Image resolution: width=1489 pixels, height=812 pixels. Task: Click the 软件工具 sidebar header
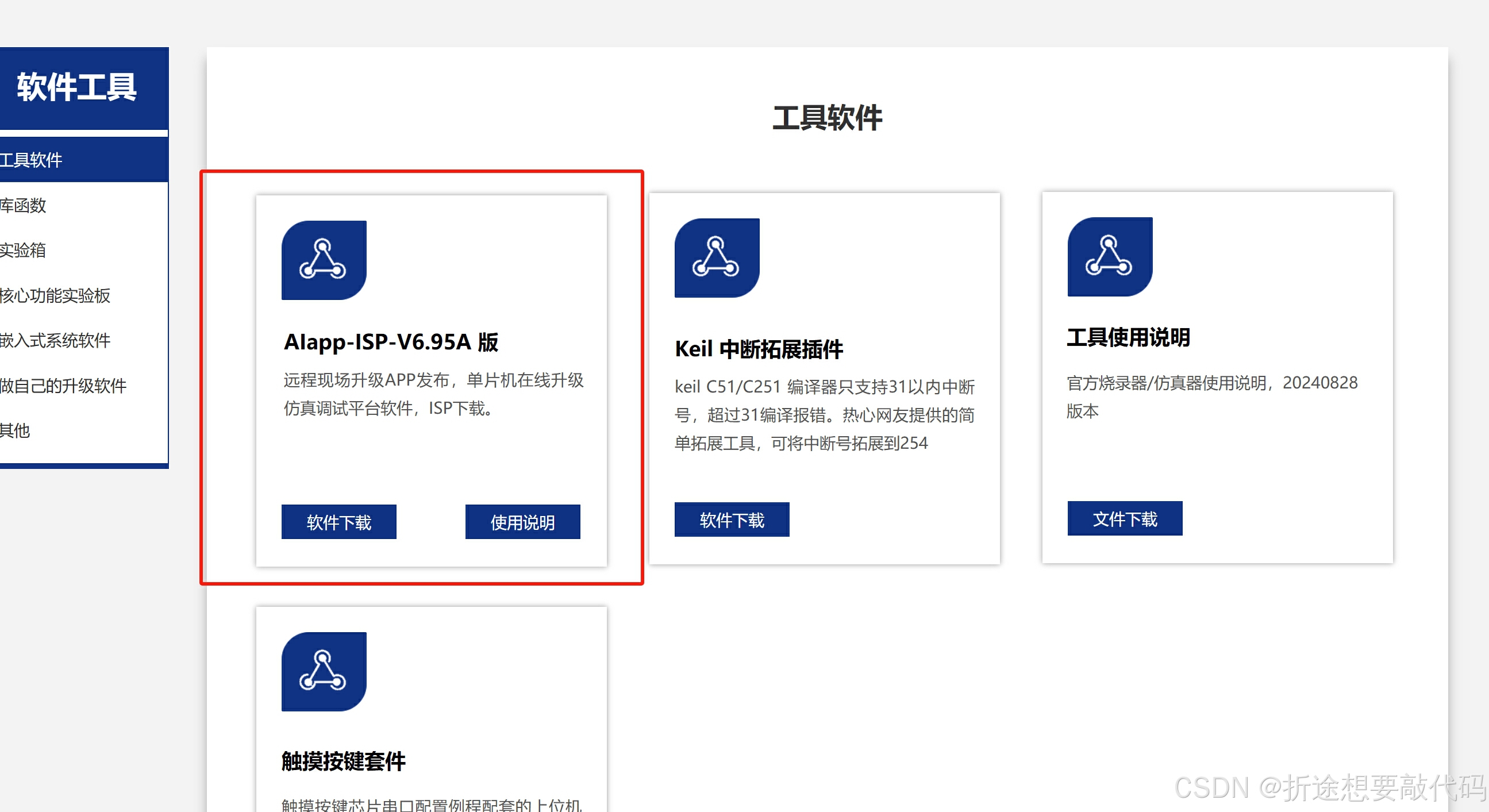(76, 88)
